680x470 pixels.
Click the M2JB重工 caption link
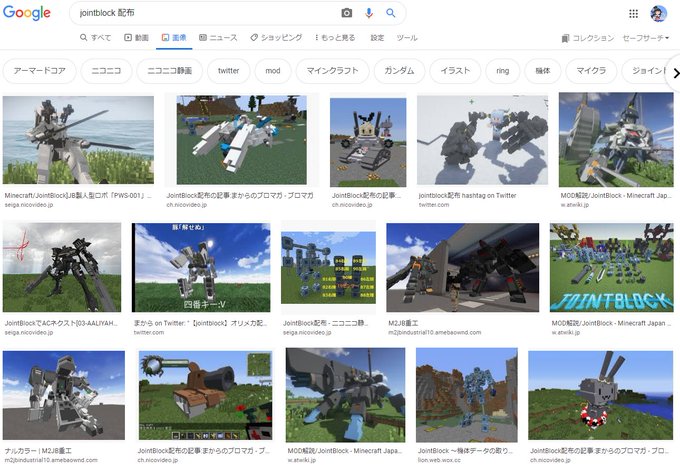pos(403,323)
